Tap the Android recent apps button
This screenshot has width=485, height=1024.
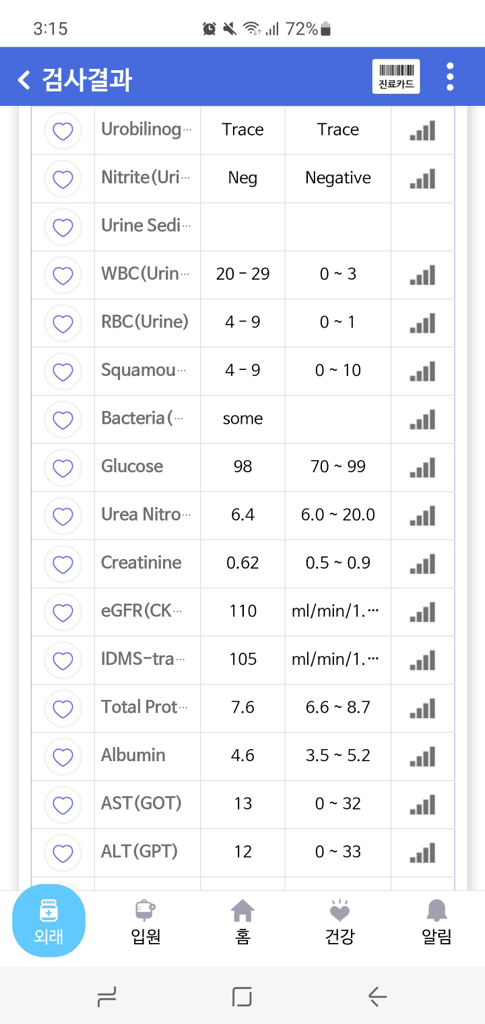click(x=106, y=997)
